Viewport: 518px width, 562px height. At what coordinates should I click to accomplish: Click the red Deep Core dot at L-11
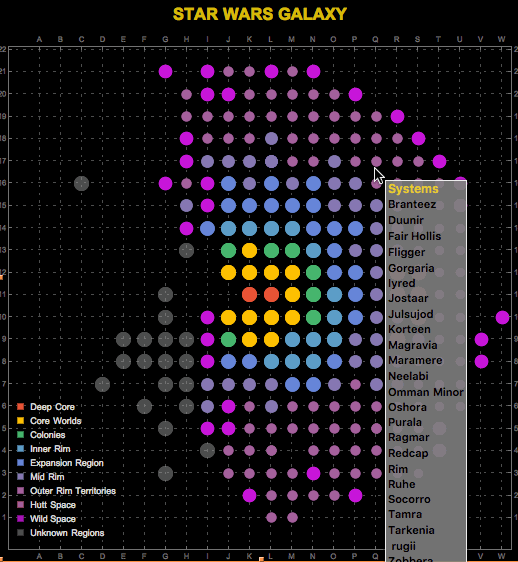point(271,295)
